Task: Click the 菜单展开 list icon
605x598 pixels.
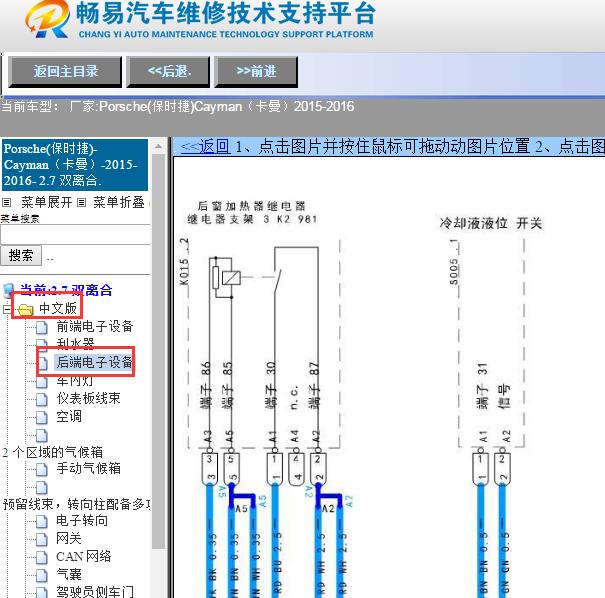Action: click(7, 203)
